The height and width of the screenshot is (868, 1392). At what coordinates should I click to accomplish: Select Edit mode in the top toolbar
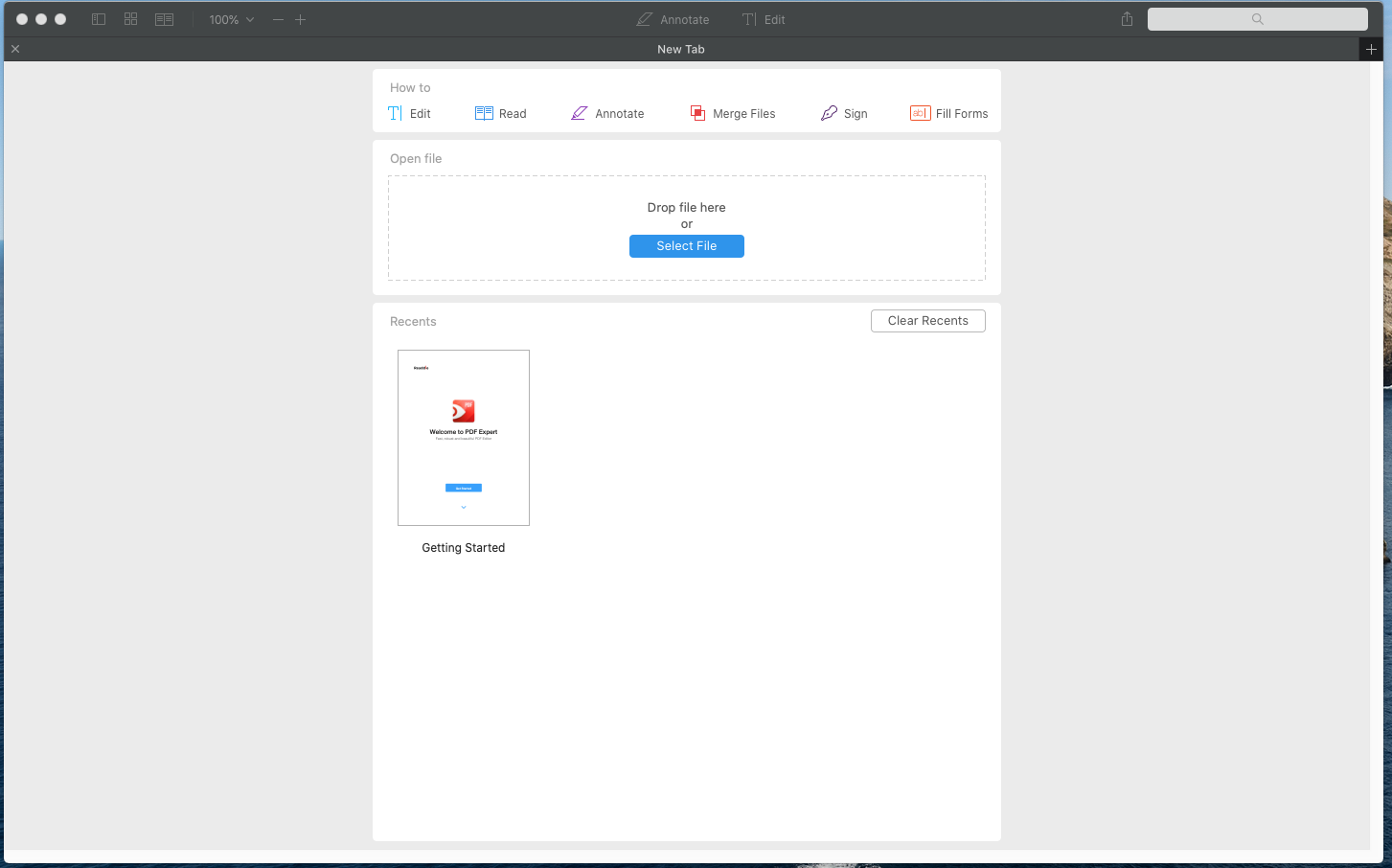point(764,19)
